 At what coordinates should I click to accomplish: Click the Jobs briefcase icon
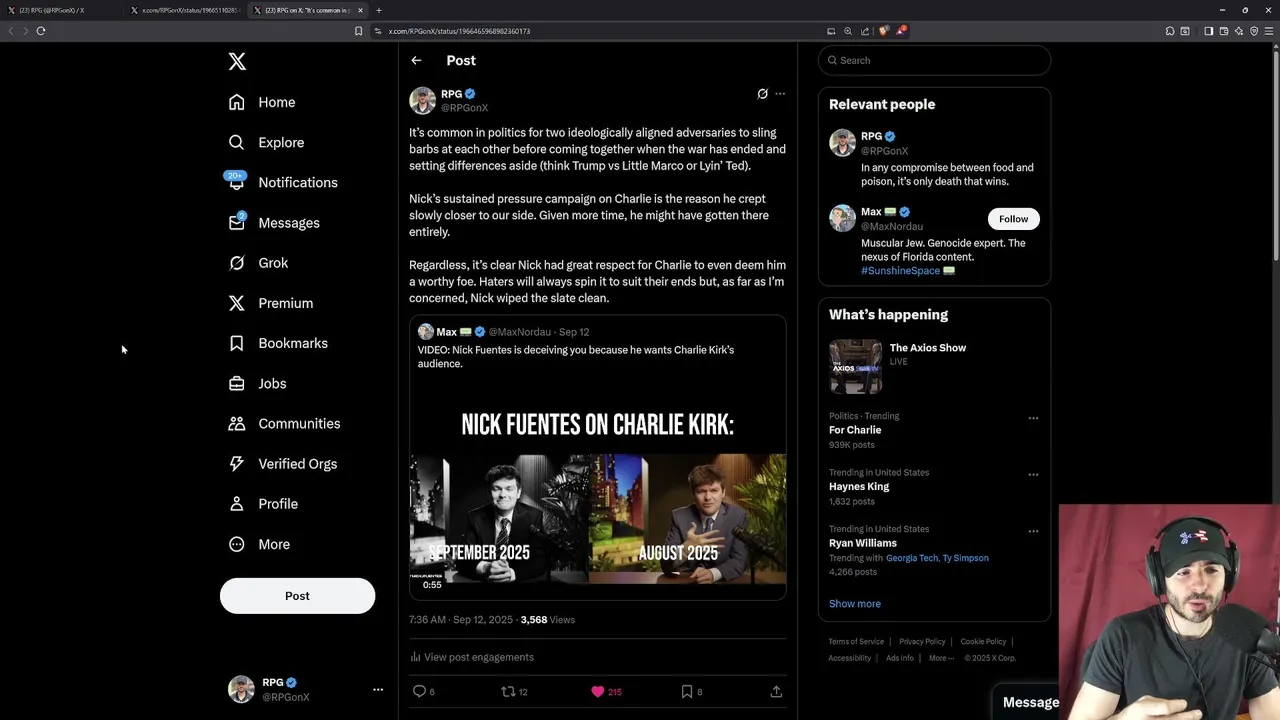click(236, 383)
